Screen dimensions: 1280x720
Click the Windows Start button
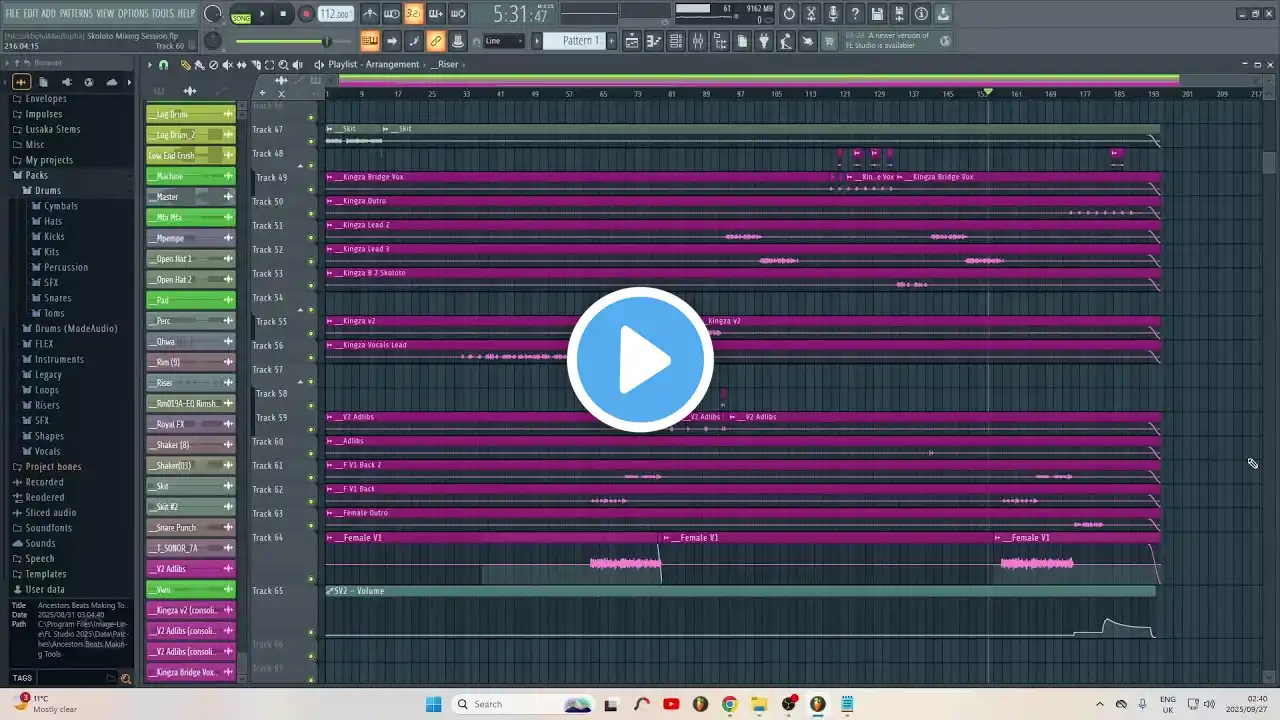433,704
